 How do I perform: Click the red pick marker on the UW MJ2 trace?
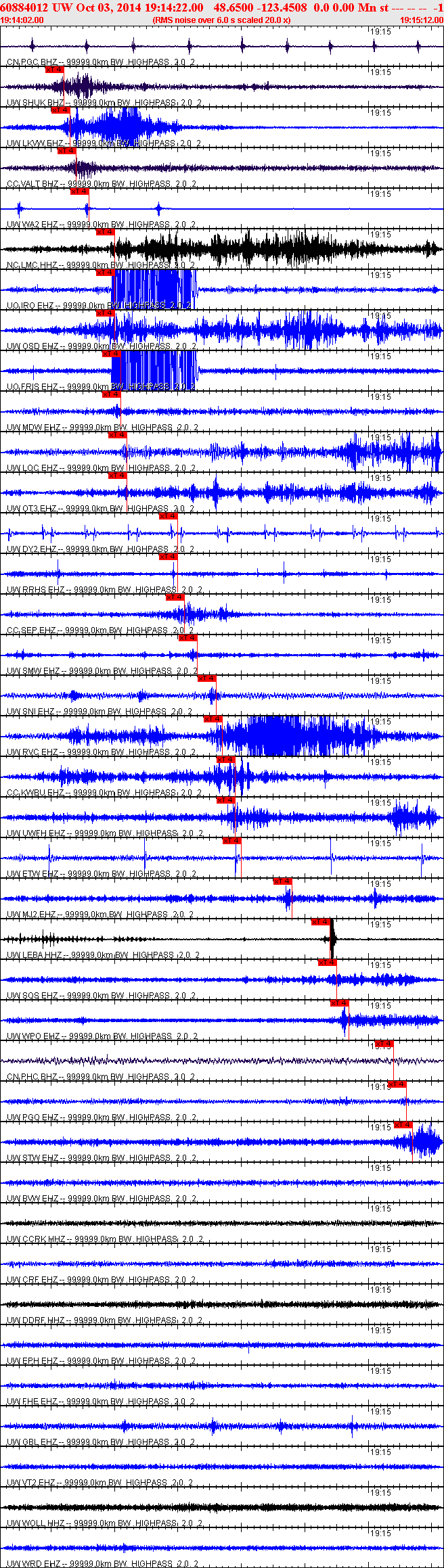click(283, 881)
